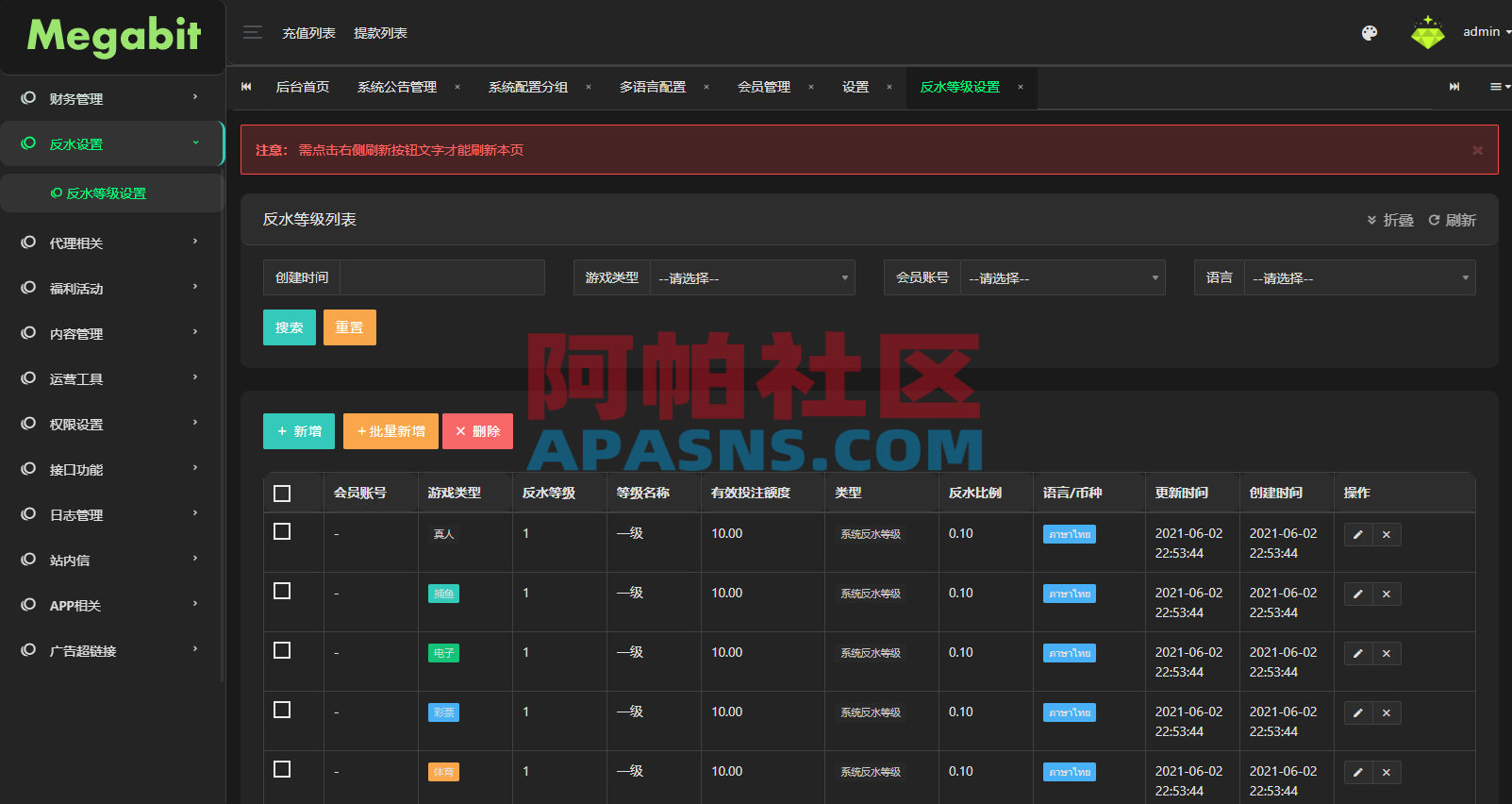Click the 重置 reset button

point(350,327)
